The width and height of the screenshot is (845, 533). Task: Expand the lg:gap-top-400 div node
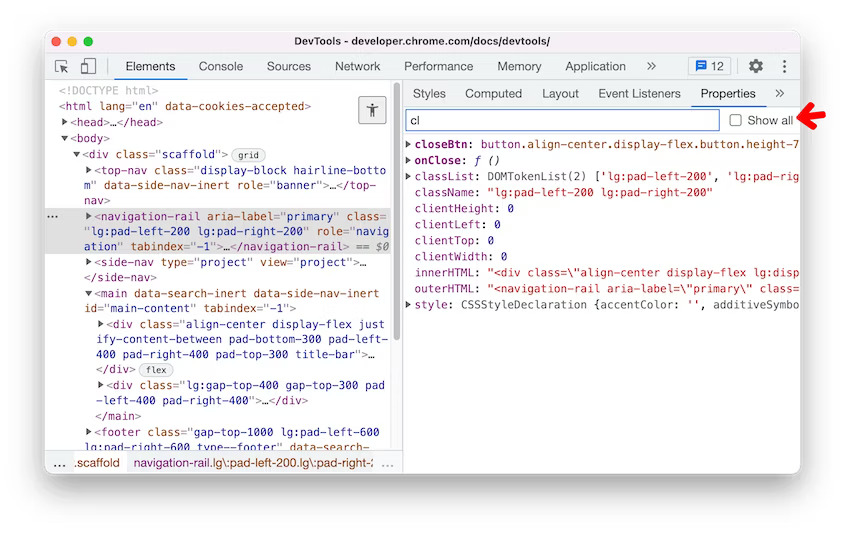[x=100, y=385]
